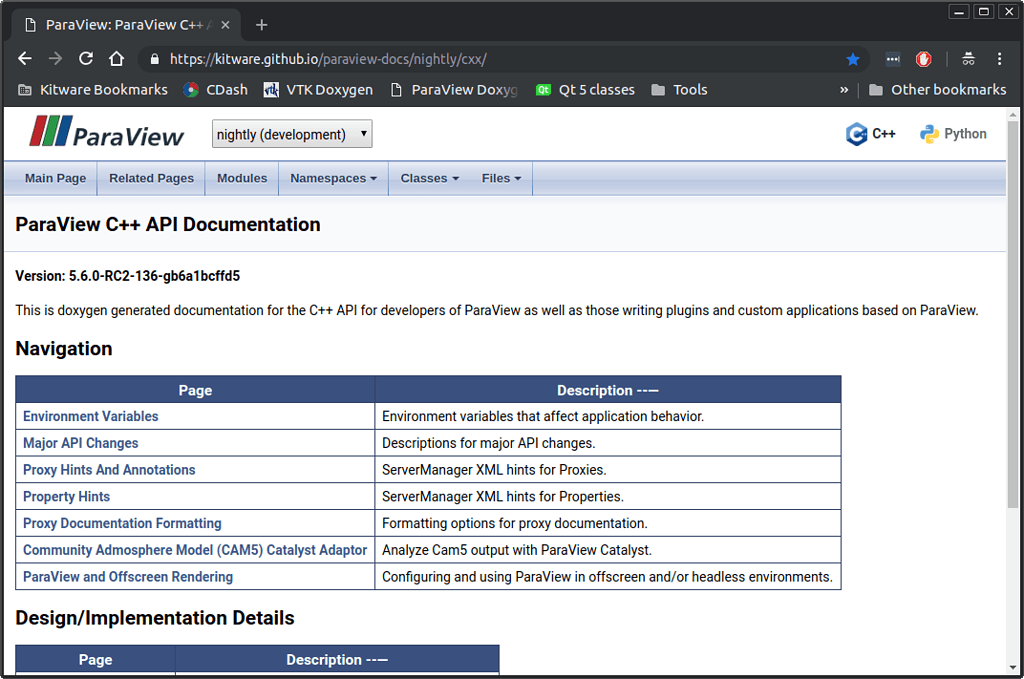Click the Navigation section heading

click(64, 349)
